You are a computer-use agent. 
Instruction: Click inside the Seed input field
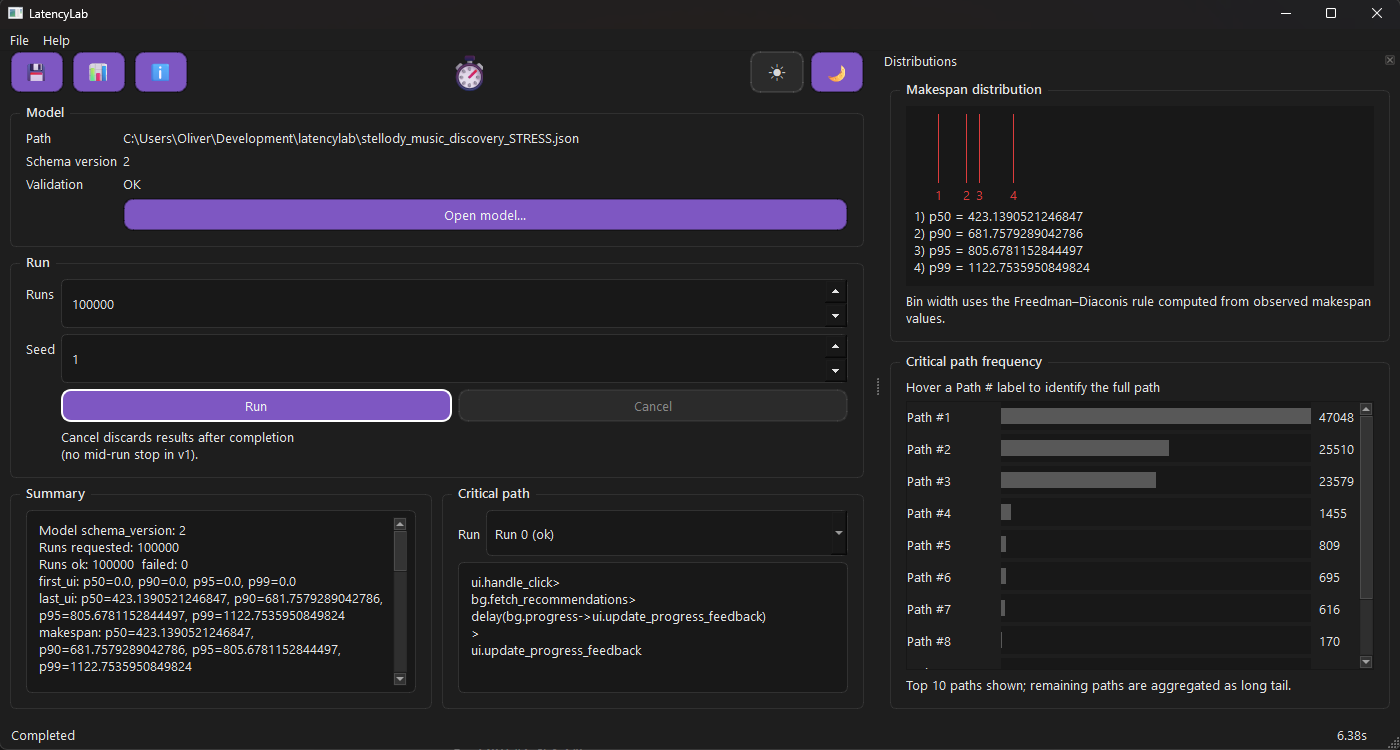tap(440, 358)
